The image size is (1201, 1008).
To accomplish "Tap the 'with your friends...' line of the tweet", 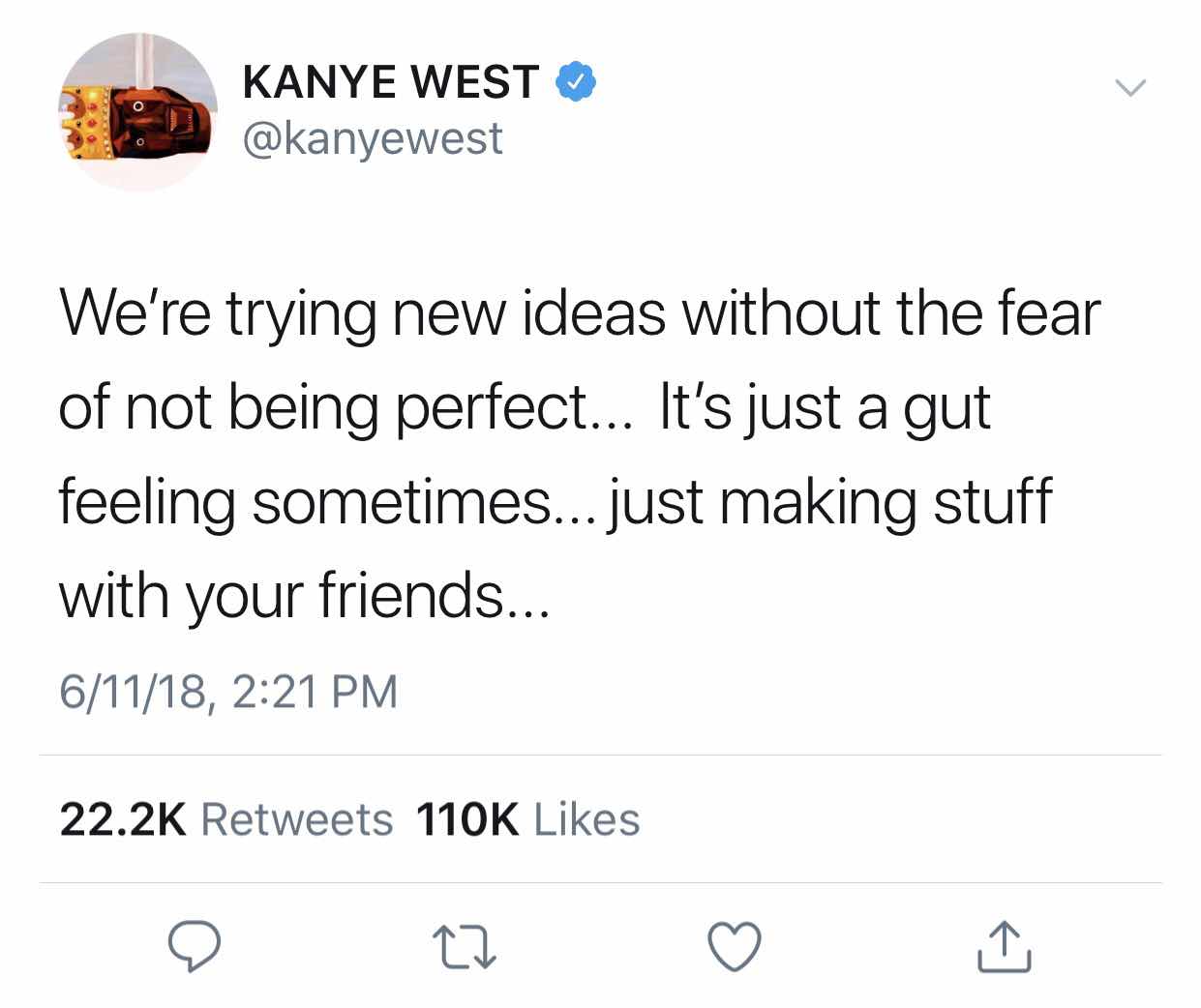I will (304, 597).
